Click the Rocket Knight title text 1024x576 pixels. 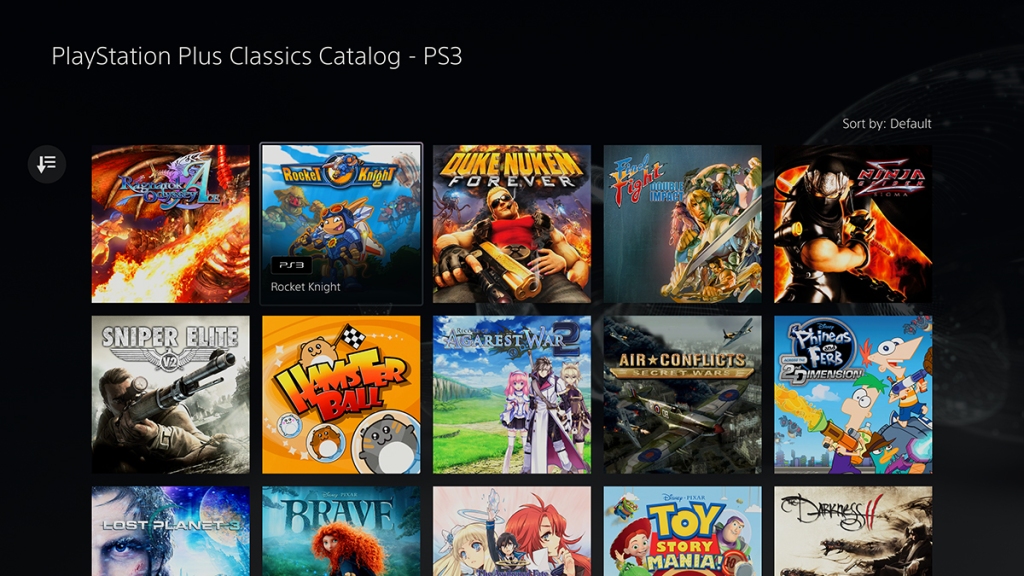pyautogui.click(x=306, y=287)
